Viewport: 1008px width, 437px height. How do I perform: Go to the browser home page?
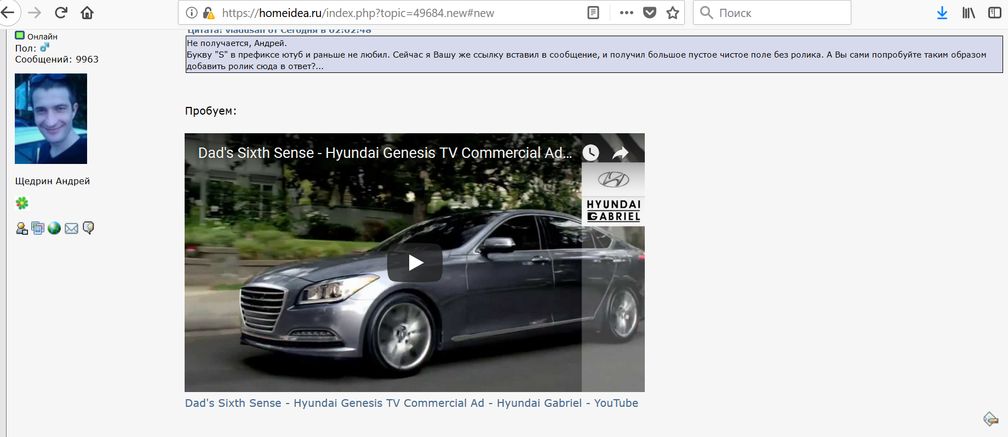tap(87, 13)
